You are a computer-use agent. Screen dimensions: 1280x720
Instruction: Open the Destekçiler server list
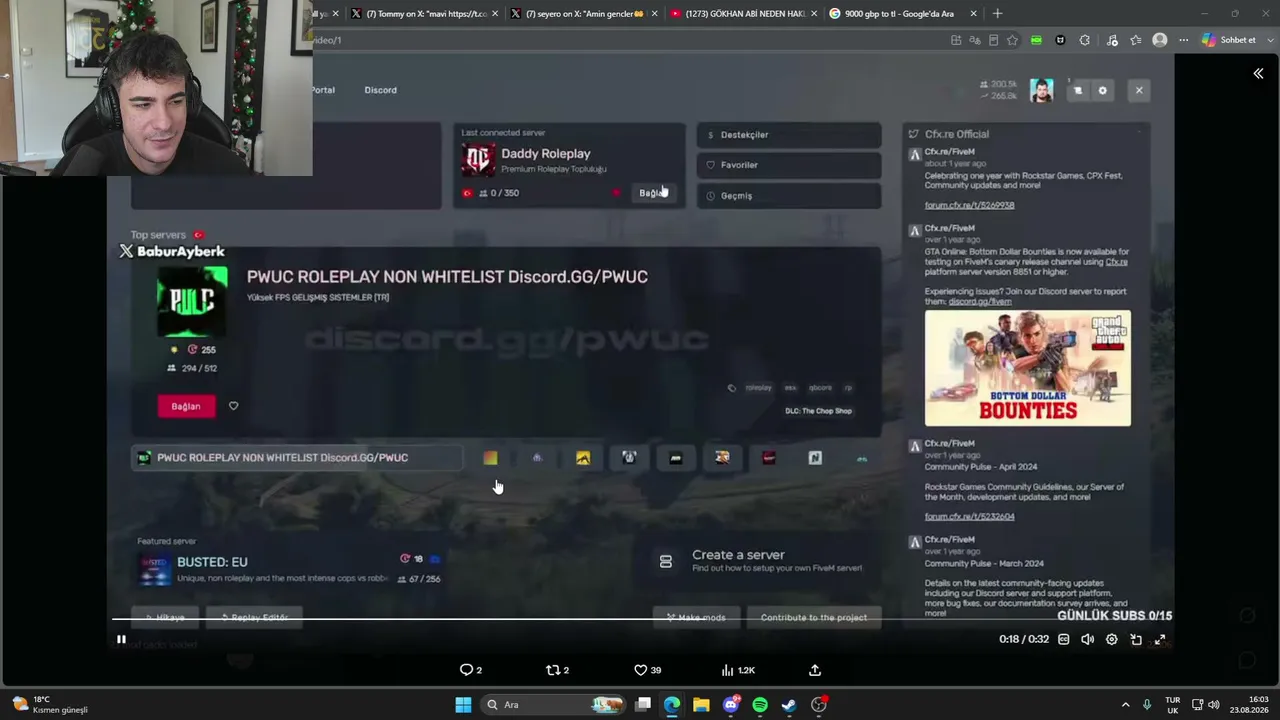pos(789,135)
